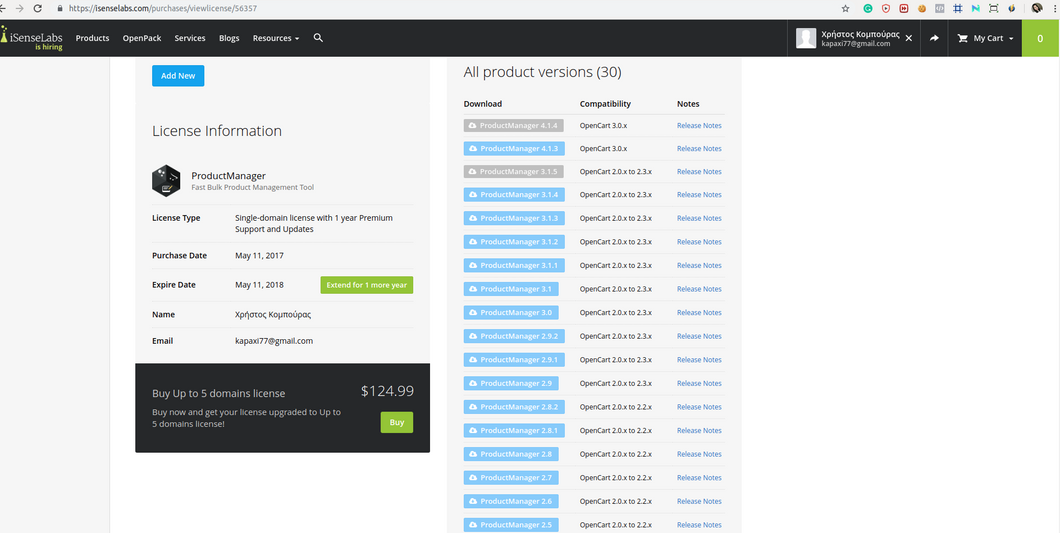Download ProductManager 4.1.3

514,149
